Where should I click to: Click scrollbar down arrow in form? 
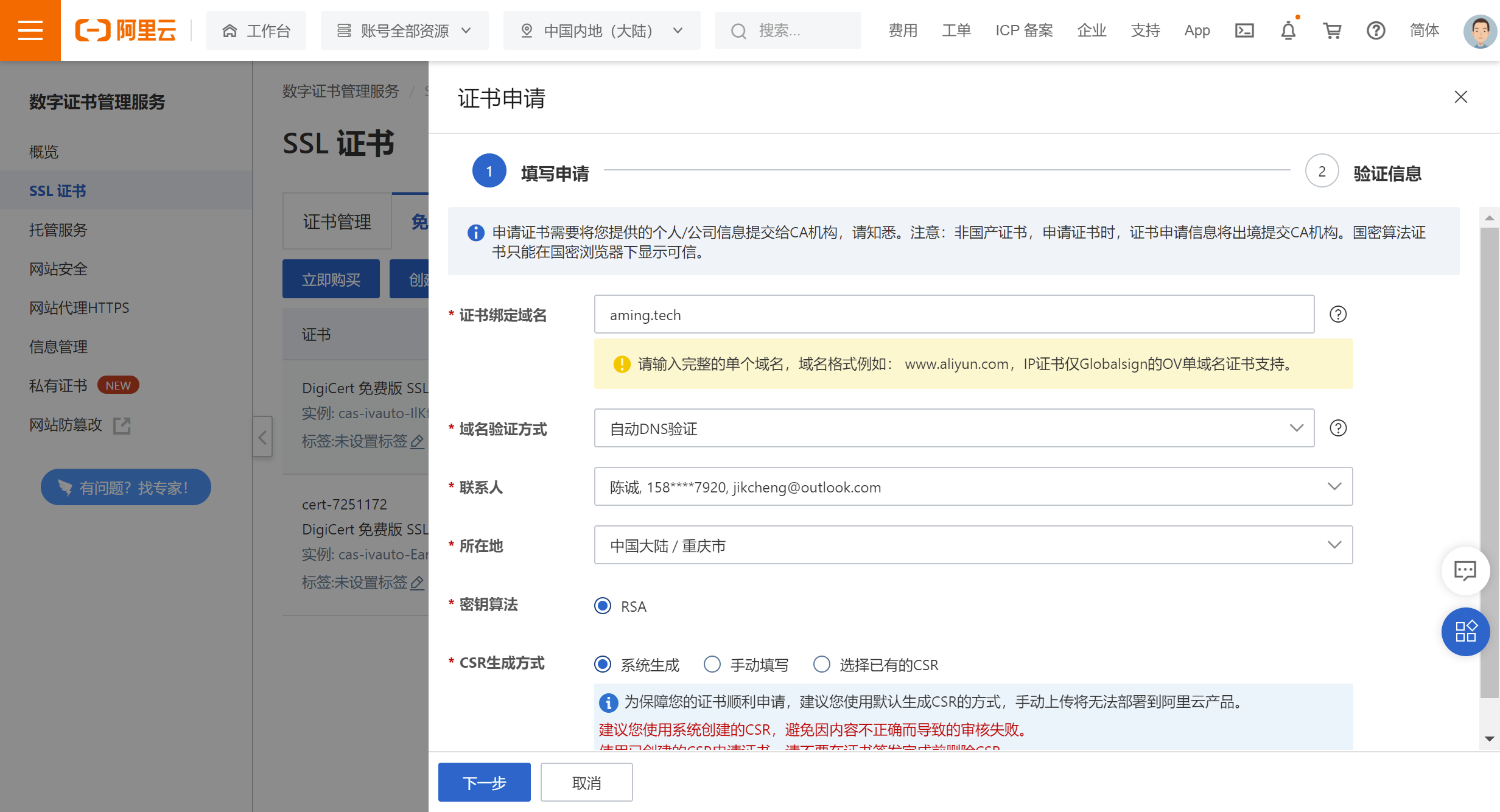coord(1490,739)
